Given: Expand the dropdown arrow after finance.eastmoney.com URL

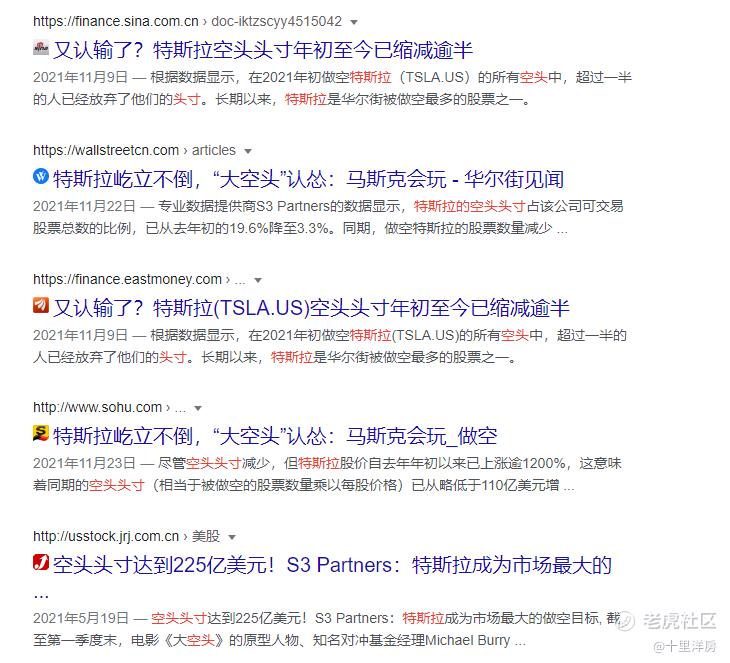Looking at the screenshot, I should (258, 280).
